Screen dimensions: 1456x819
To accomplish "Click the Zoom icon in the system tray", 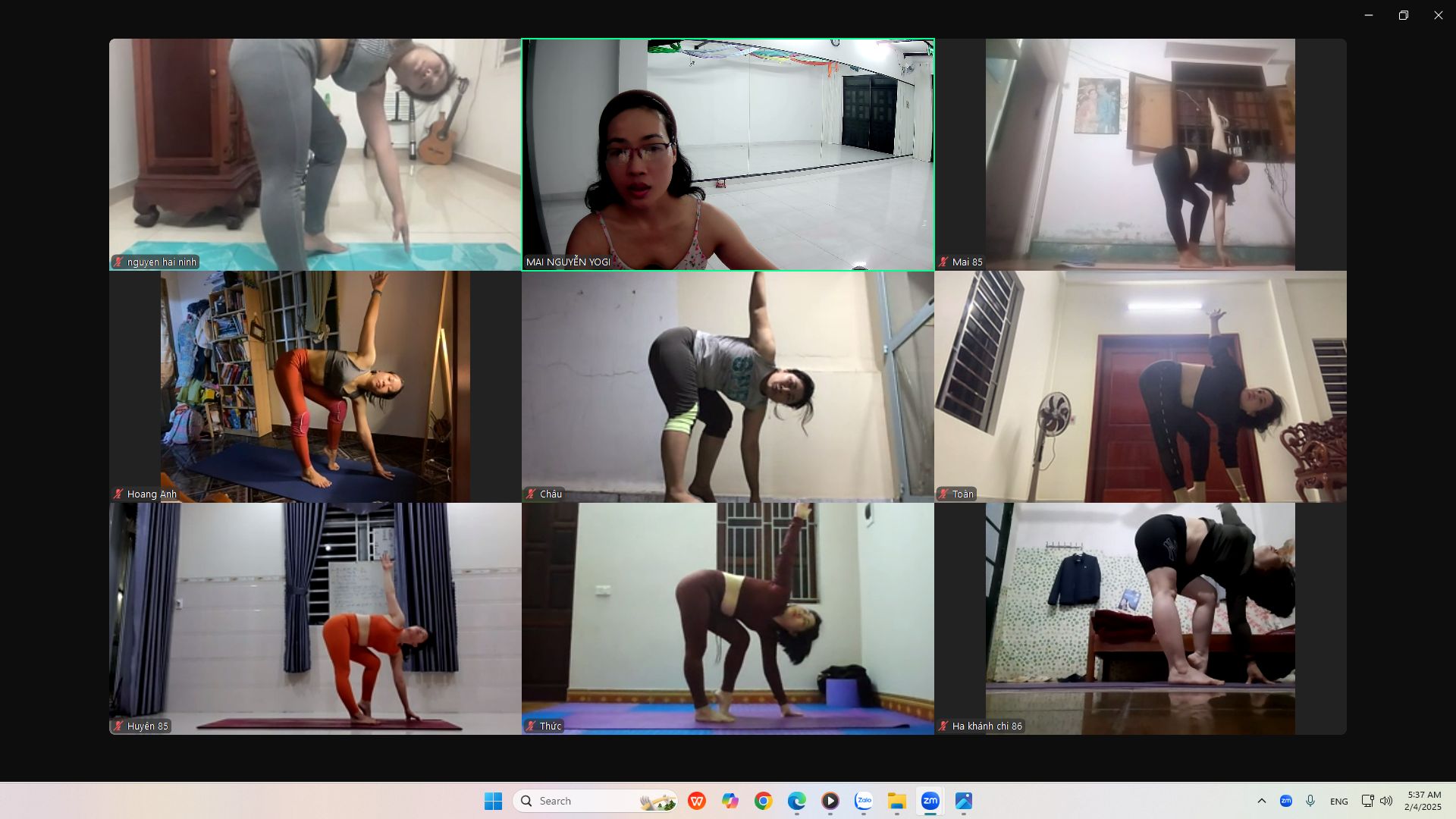I will [1285, 801].
